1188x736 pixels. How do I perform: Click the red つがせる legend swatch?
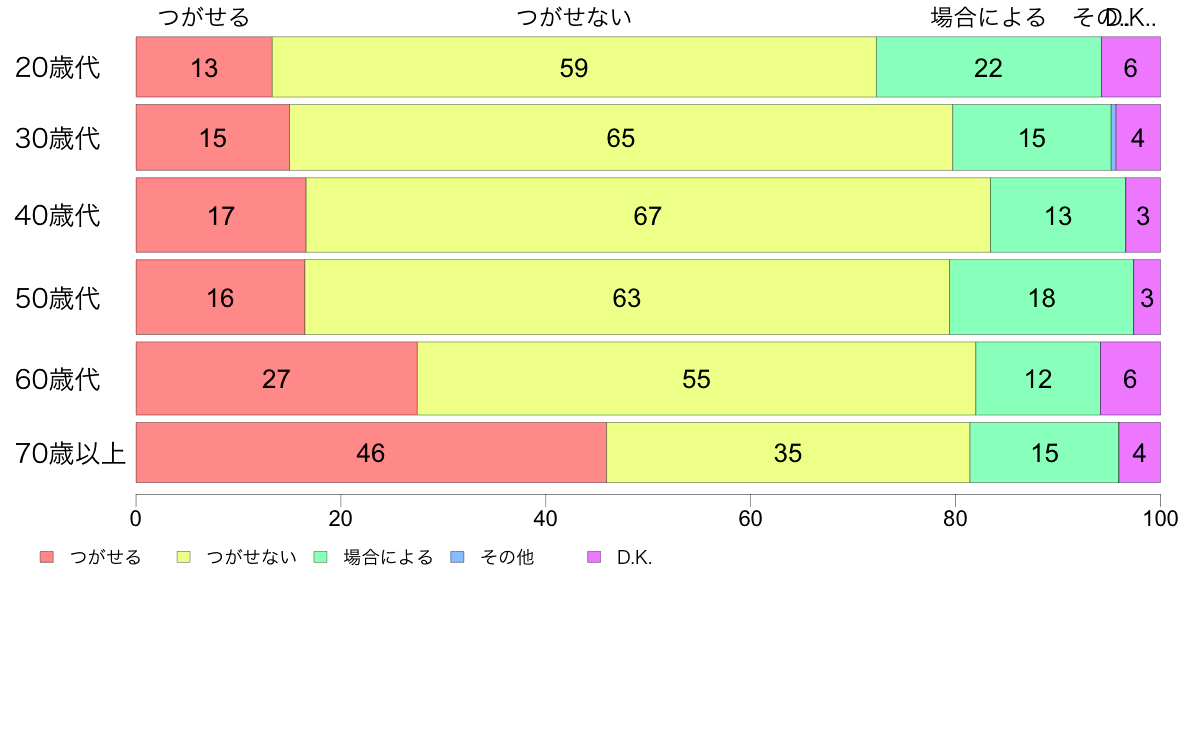pos(47,557)
